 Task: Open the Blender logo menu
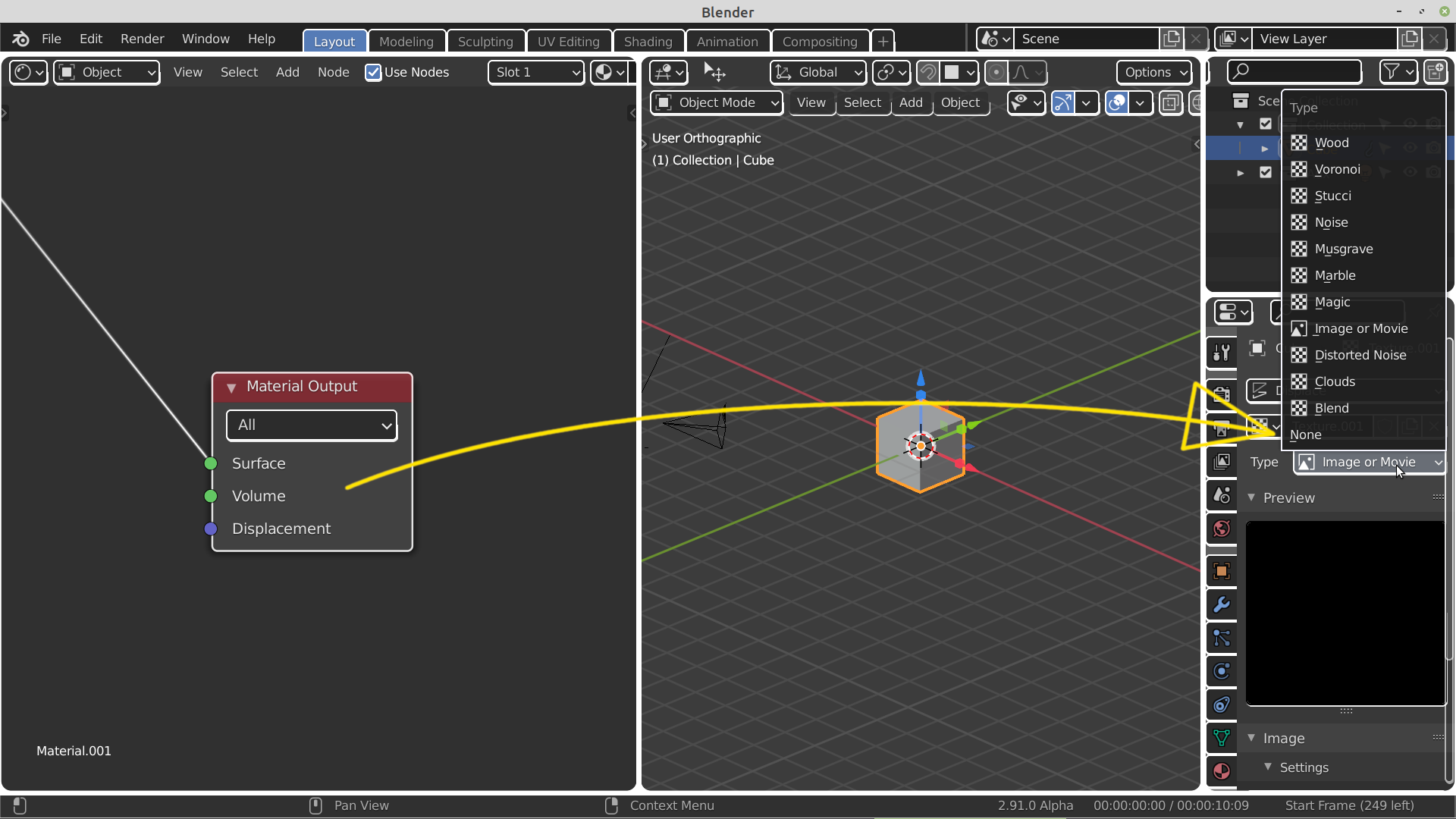tap(20, 39)
